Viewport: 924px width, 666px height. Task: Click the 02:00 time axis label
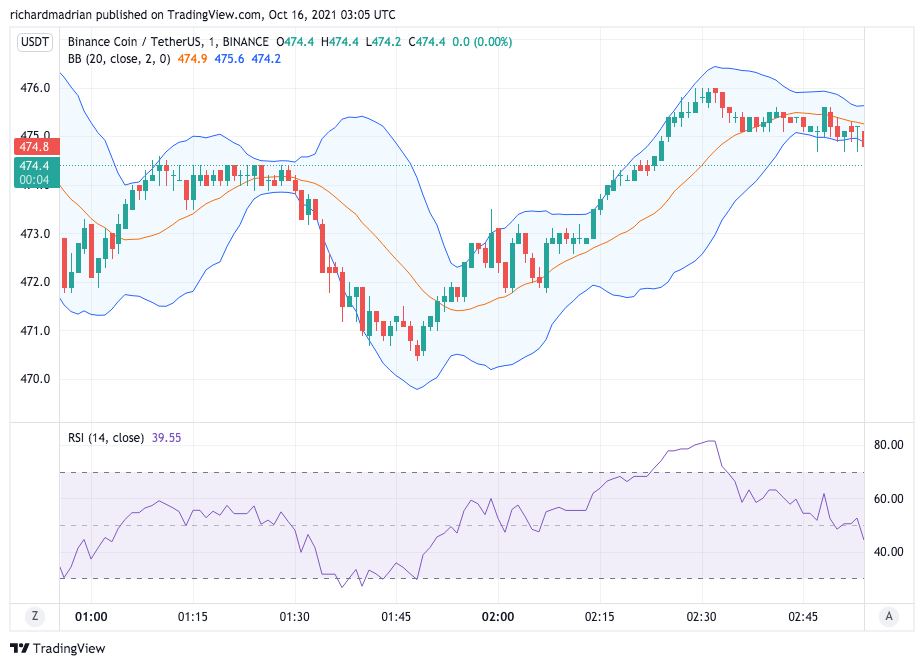tap(498, 617)
